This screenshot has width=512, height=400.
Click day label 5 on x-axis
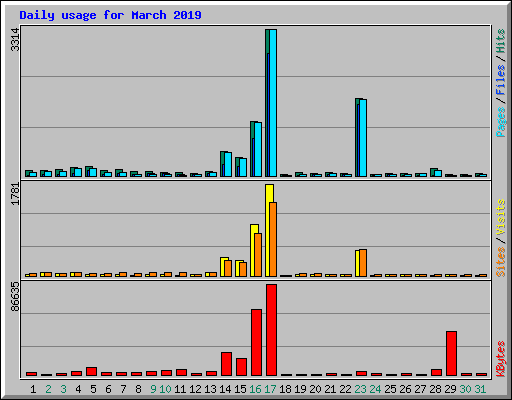pyautogui.click(x=93, y=389)
